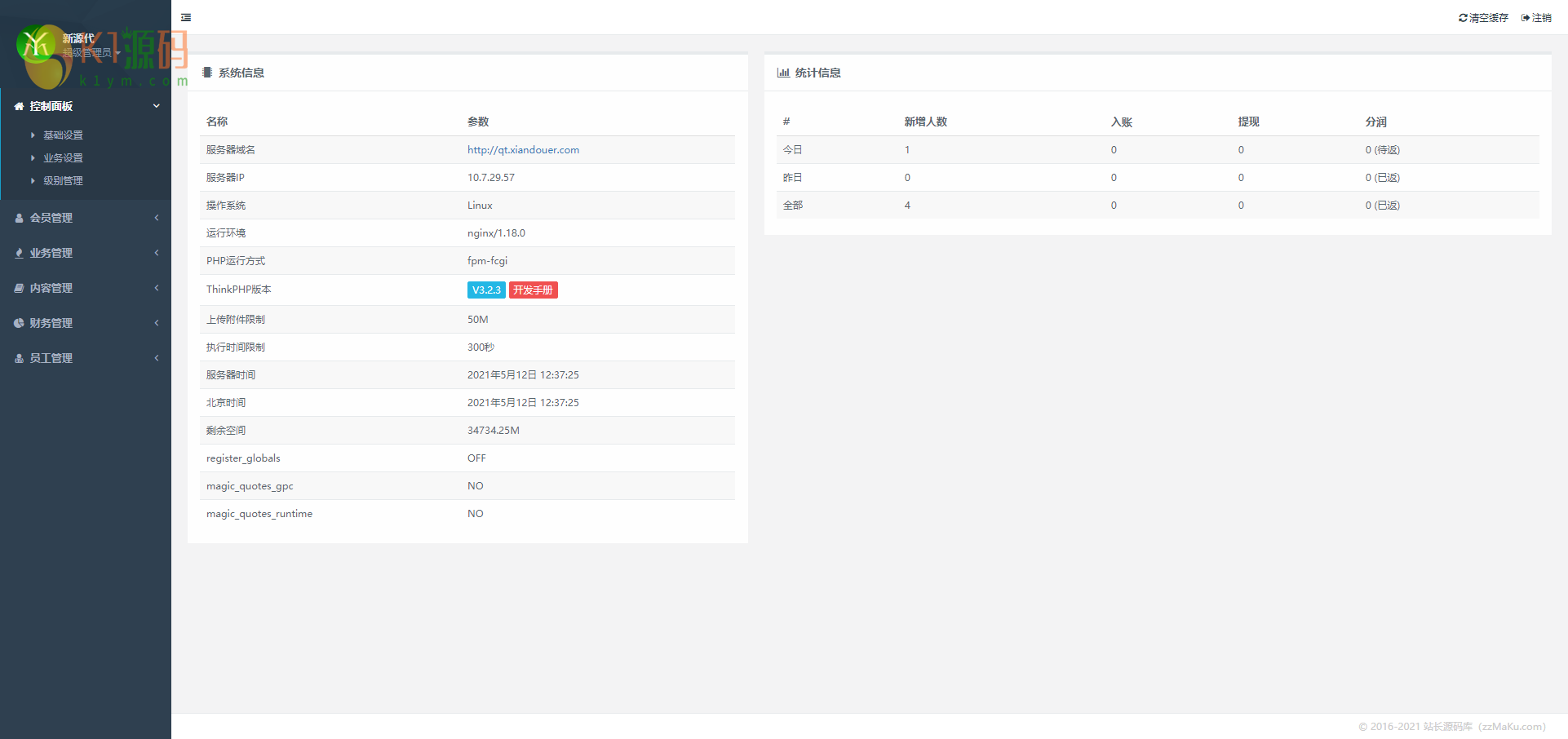Click the fpm-fcgi value
This screenshot has height=739, width=1568.
click(487, 261)
